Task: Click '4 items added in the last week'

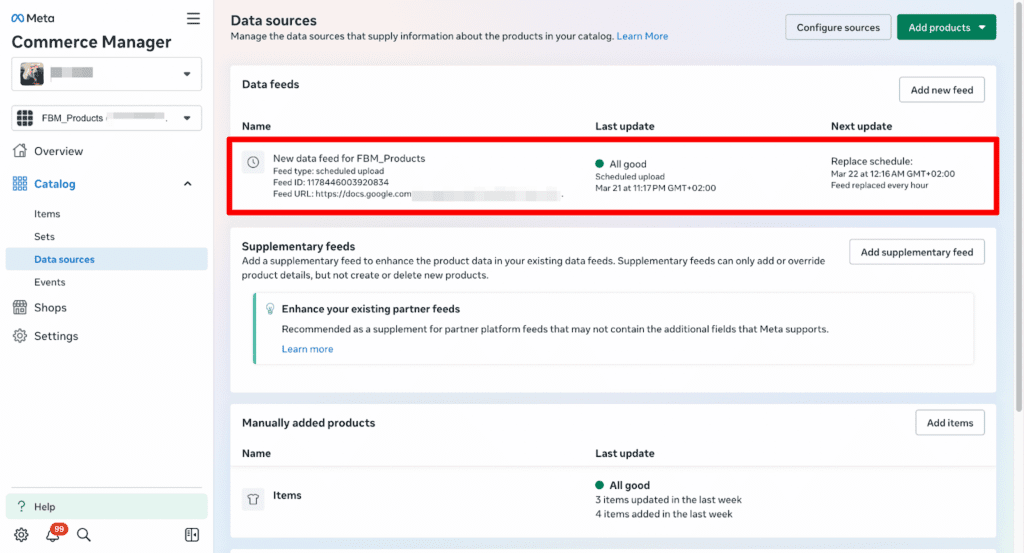Action: click(x=664, y=514)
